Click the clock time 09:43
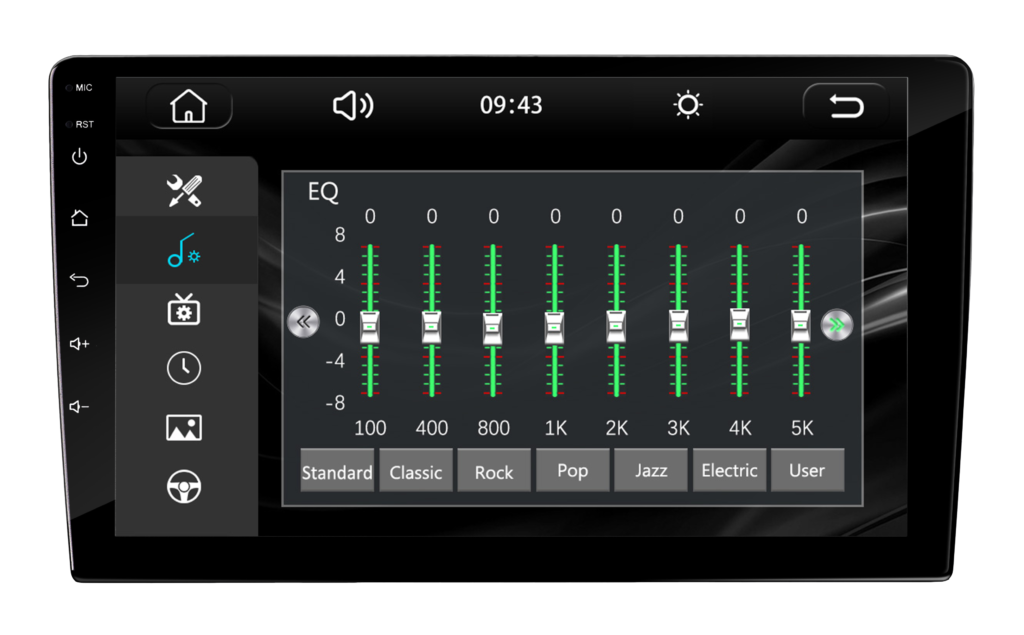The height and width of the screenshot is (635, 1024). (511, 105)
